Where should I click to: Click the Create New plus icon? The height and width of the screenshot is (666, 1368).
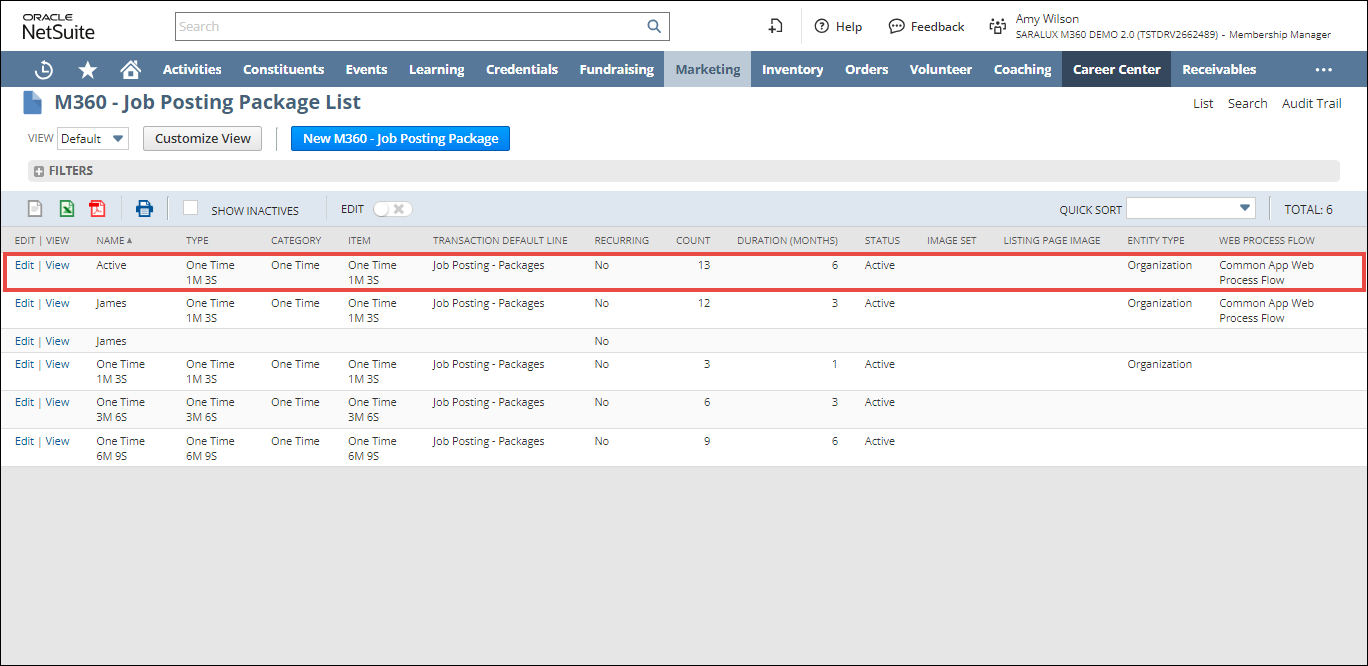coord(775,27)
